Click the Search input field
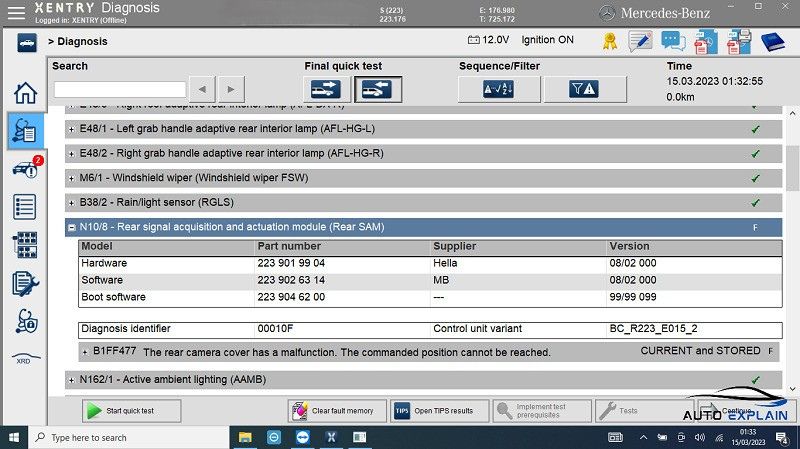Viewport: 800px width, 449px height. 120,89
